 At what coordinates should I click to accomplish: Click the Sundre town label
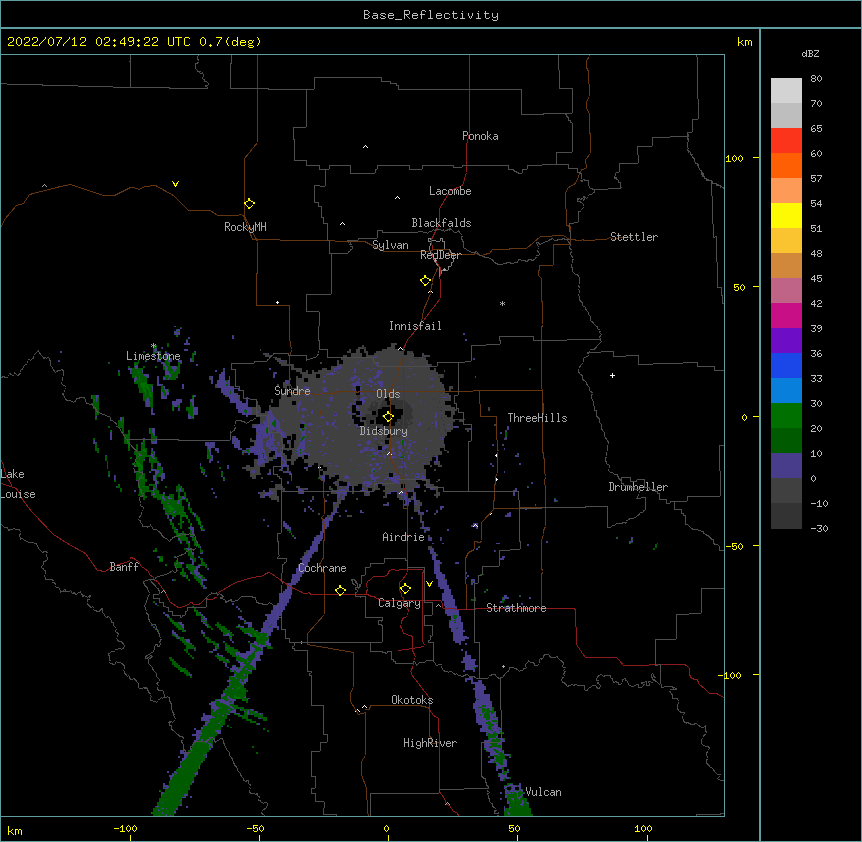click(x=292, y=391)
